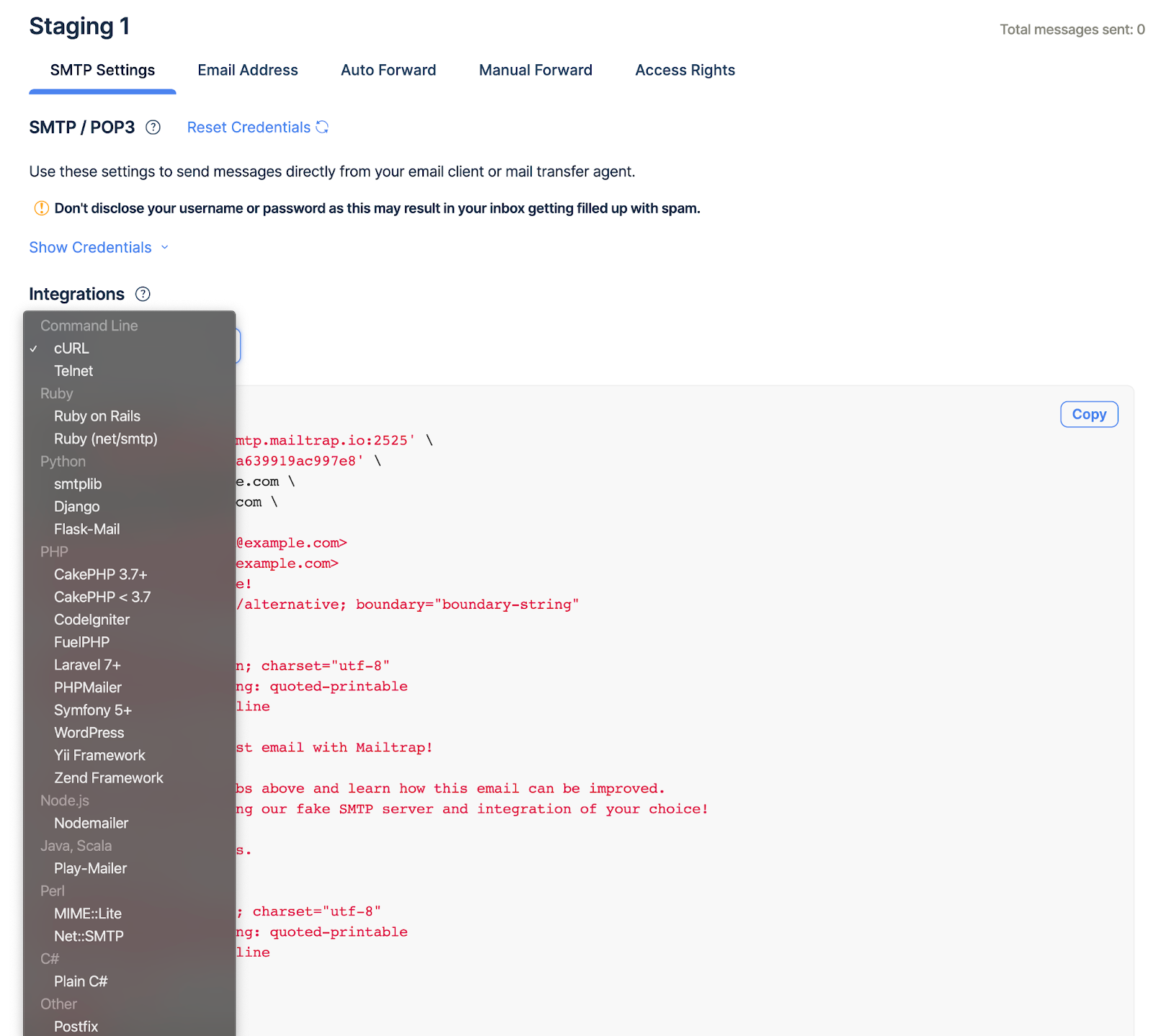Open Integrations help question icon

[x=143, y=294]
